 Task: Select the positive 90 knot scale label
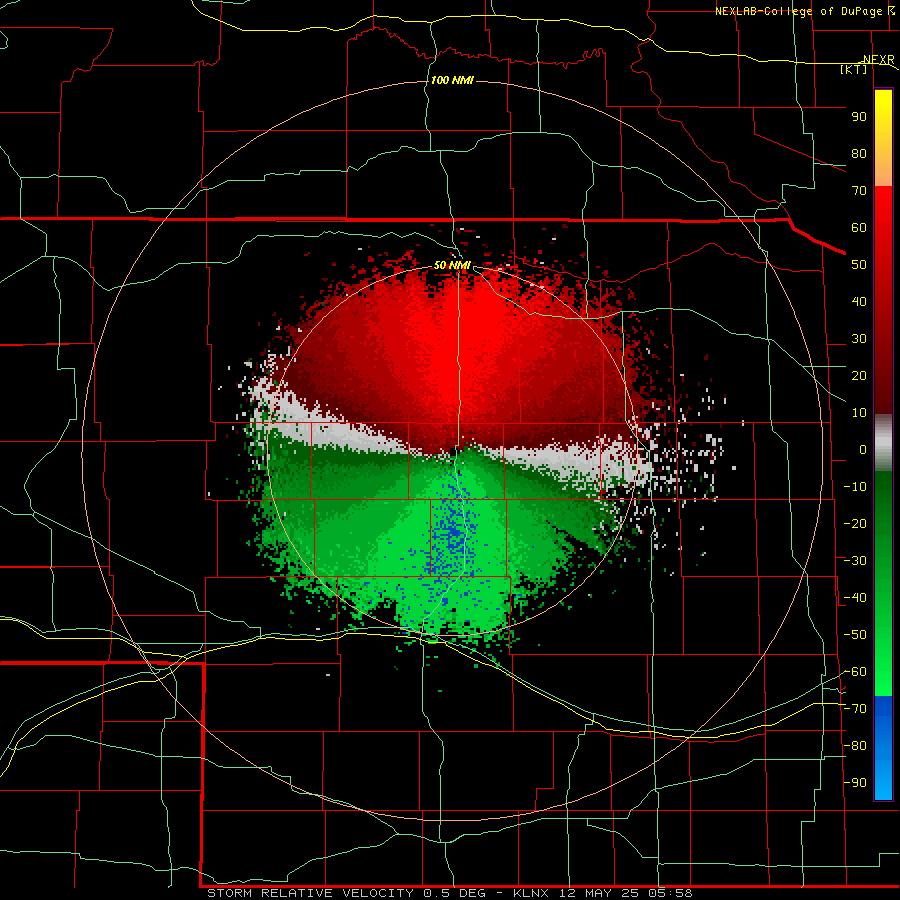[x=859, y=117]
